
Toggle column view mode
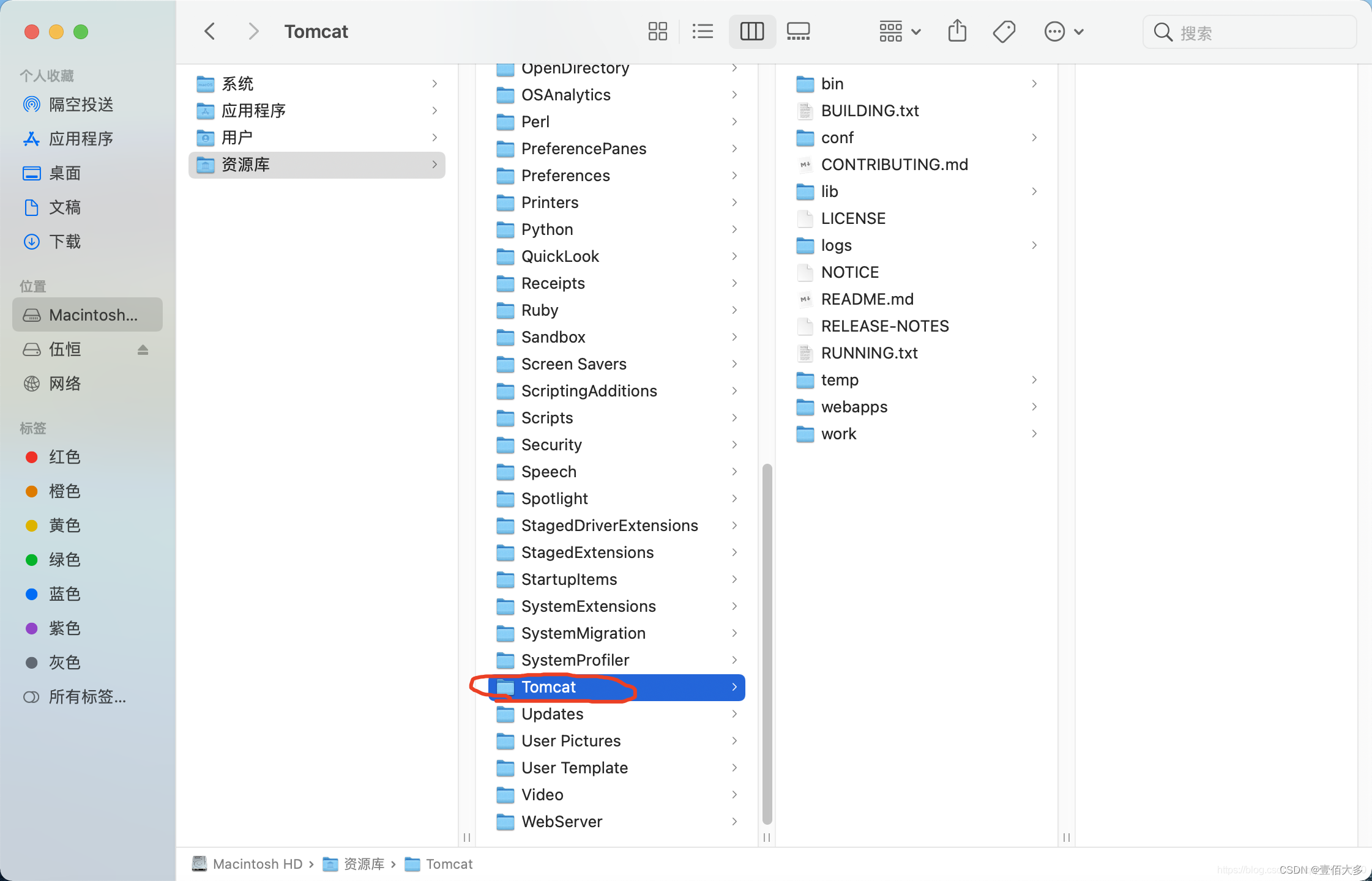tap(751, 31)
